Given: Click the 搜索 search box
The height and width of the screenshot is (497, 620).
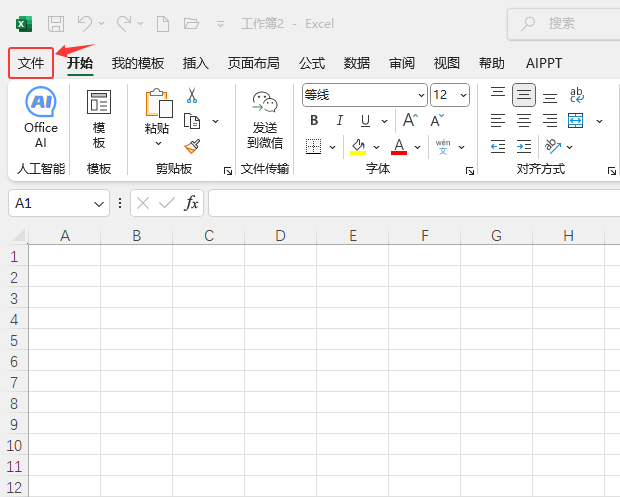Looking at the screenshot, I should 564,24.
